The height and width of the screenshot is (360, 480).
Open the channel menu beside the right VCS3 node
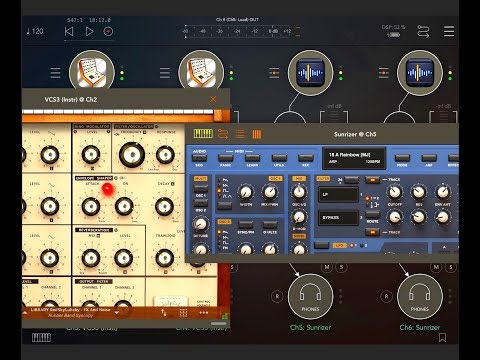click(165, 73)
